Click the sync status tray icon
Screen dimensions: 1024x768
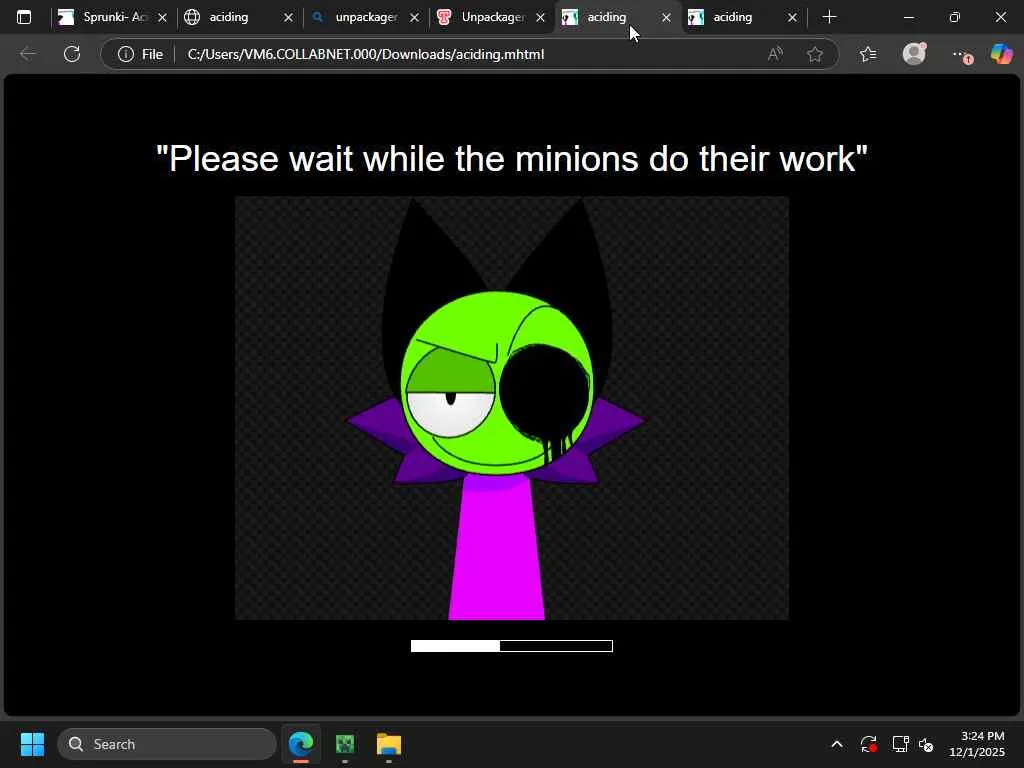(x=869, y=744)
